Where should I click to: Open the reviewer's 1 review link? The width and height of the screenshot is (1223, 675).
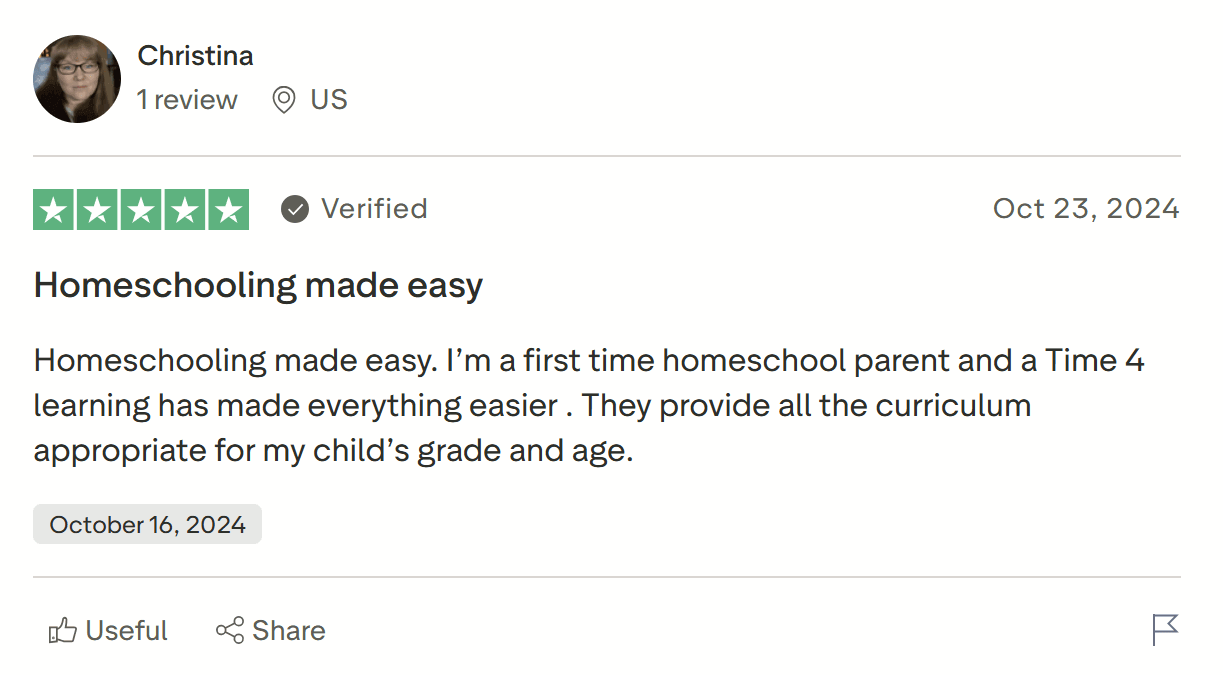[187, 99]
